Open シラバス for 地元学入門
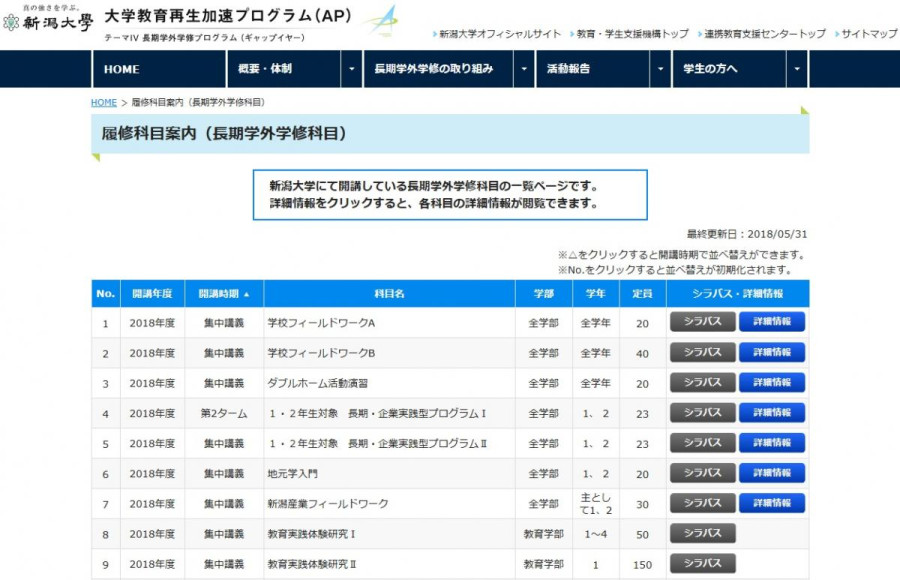The image size is (900, 580). [x=703, y=473]
